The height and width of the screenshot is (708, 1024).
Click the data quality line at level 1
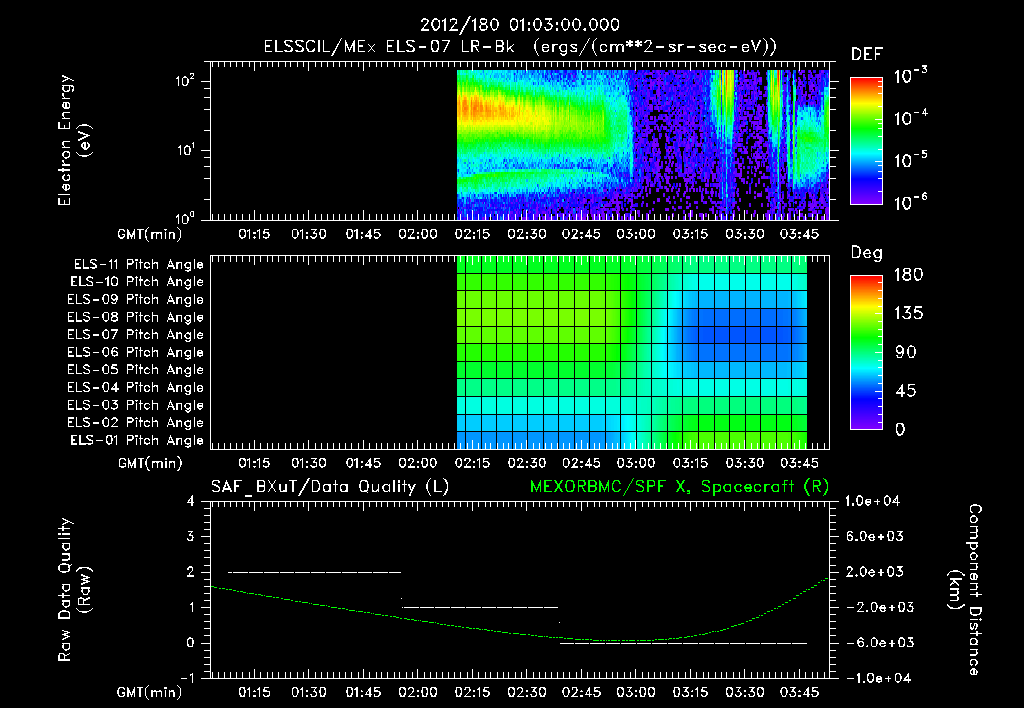point(480,607)
